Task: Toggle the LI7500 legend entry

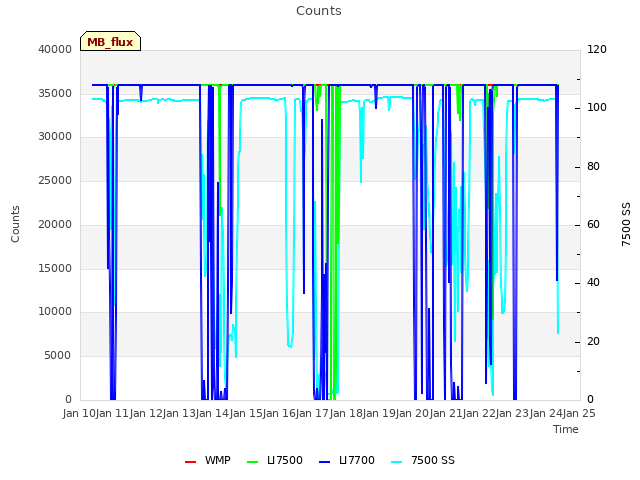Action: (x=275, y=460)
